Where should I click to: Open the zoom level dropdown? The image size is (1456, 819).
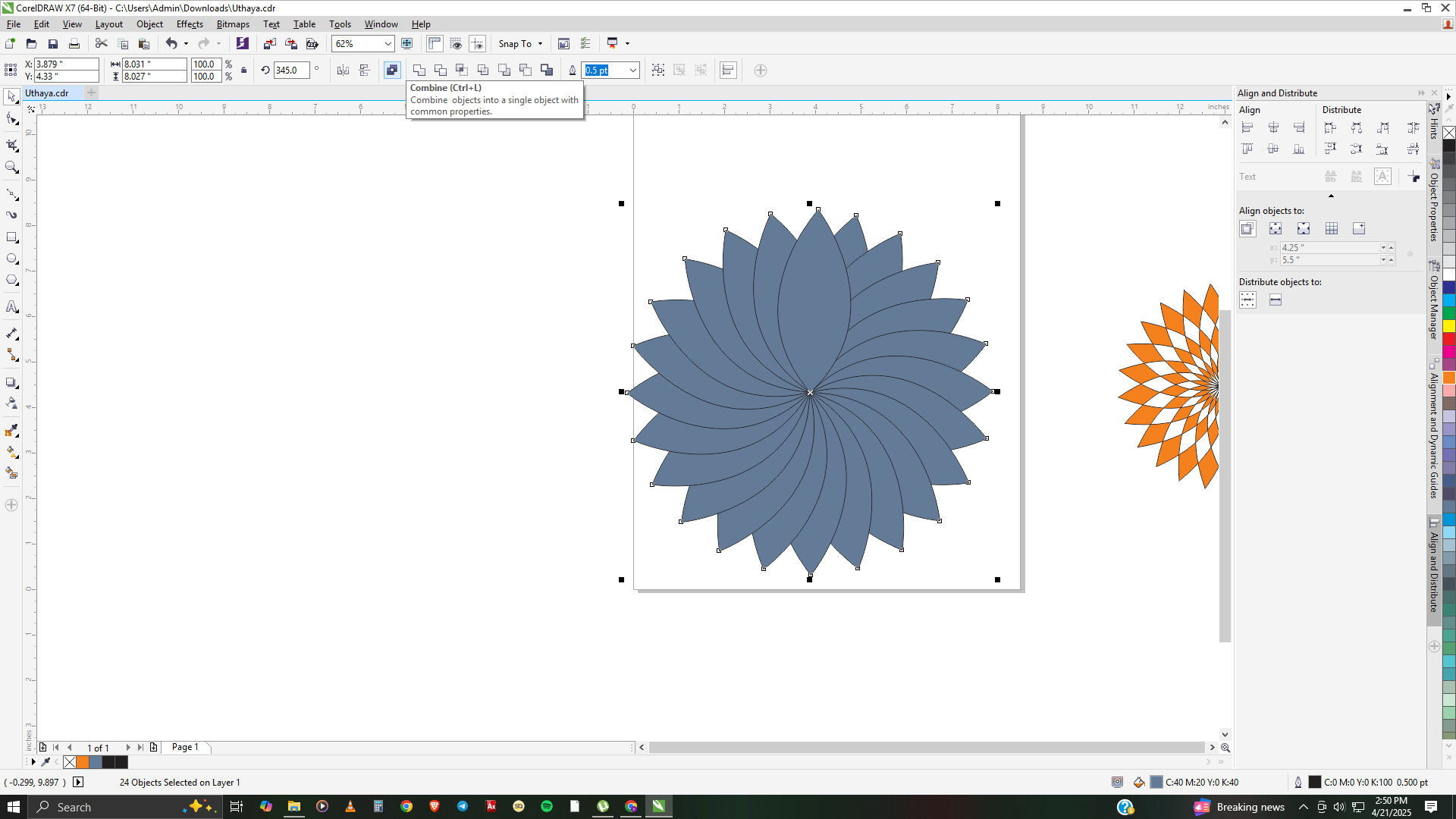pyautogui.click(x=388, y=44)
